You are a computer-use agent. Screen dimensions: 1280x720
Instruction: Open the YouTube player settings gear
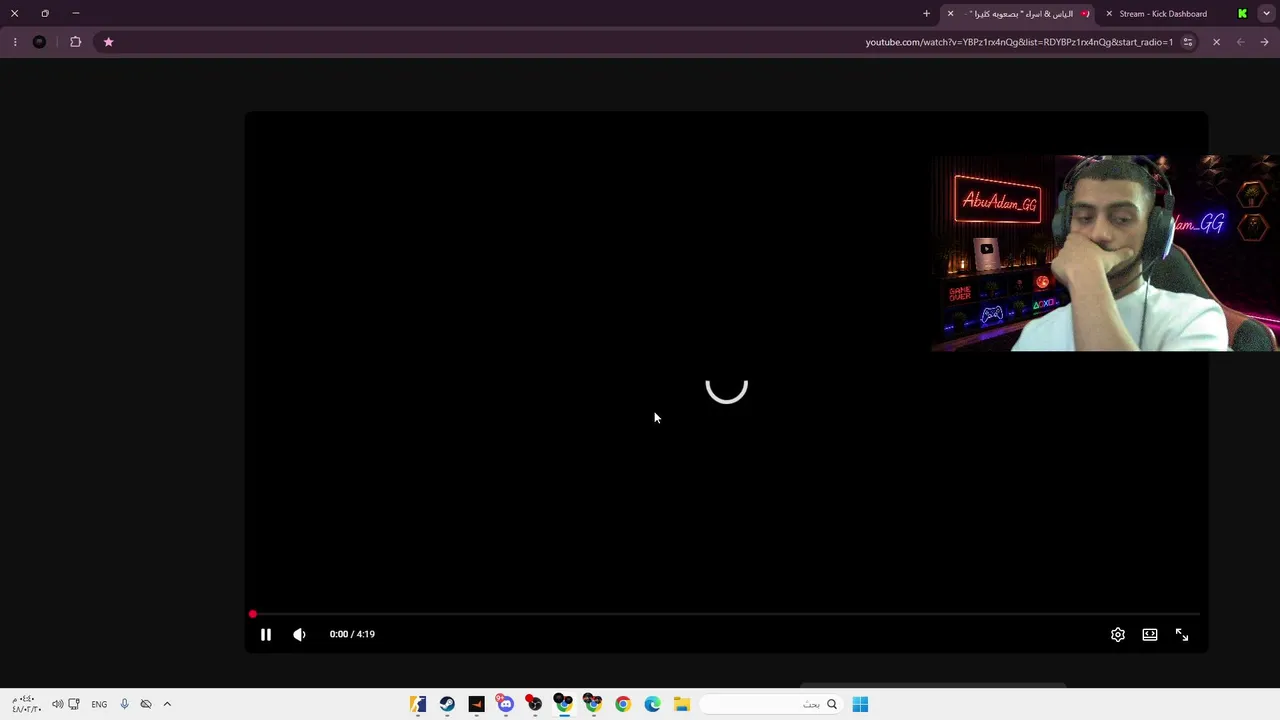tap(1118, 634)
